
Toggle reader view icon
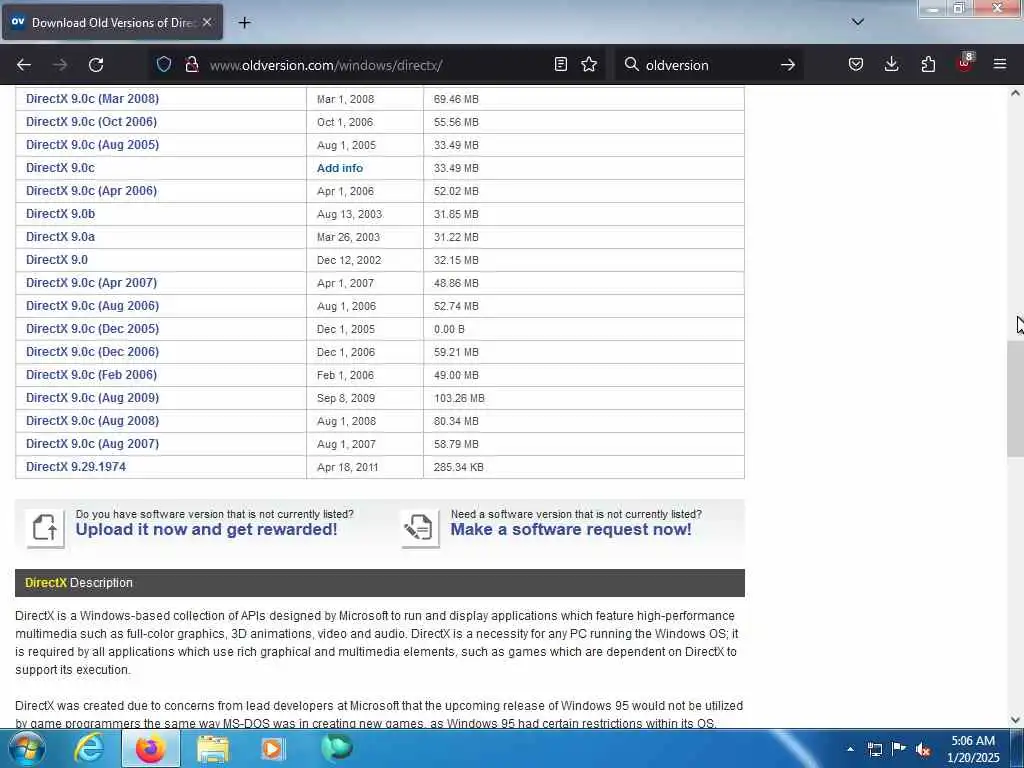(x=560, y=64)
